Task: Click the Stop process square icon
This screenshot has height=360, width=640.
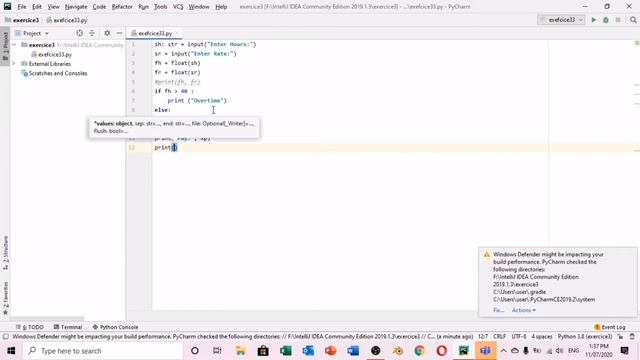Action: pyautogui.click(x=618, y=20)
